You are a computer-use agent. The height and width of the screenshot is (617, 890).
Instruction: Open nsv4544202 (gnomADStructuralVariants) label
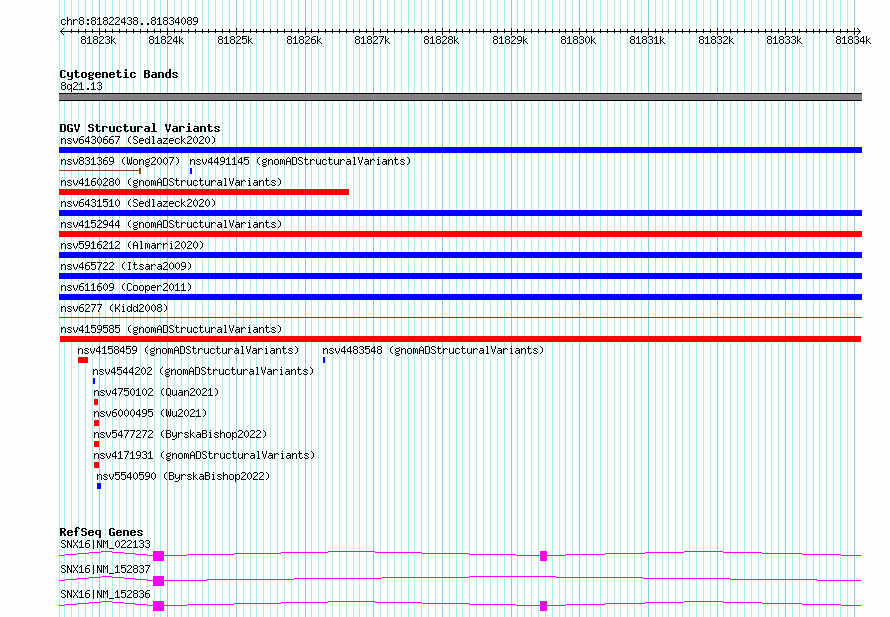[x=203, y=371]
